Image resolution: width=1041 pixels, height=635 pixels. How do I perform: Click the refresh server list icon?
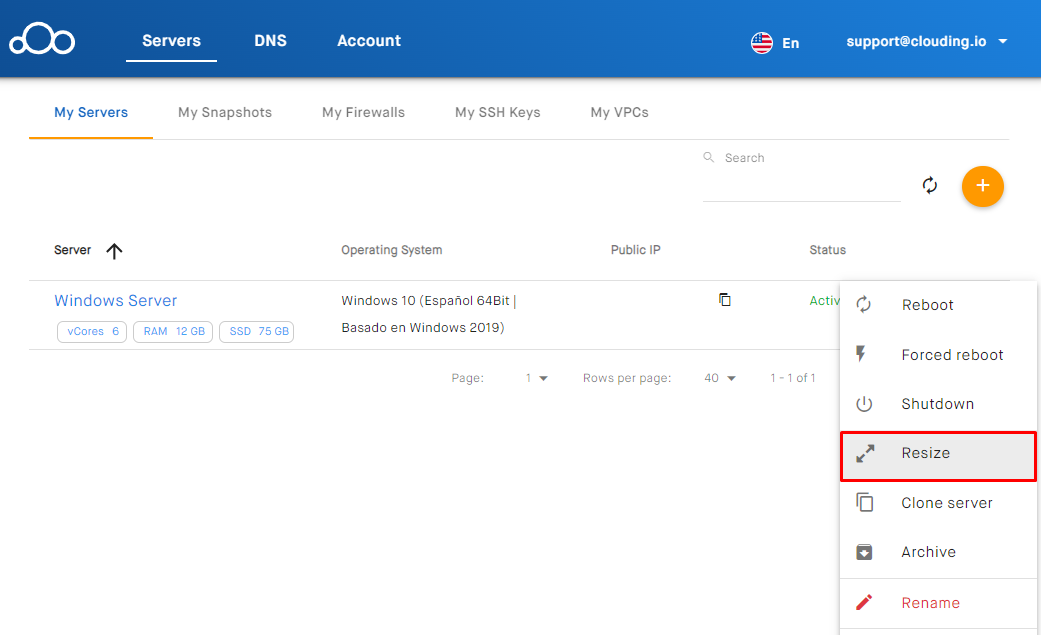[x=930, y=185]
